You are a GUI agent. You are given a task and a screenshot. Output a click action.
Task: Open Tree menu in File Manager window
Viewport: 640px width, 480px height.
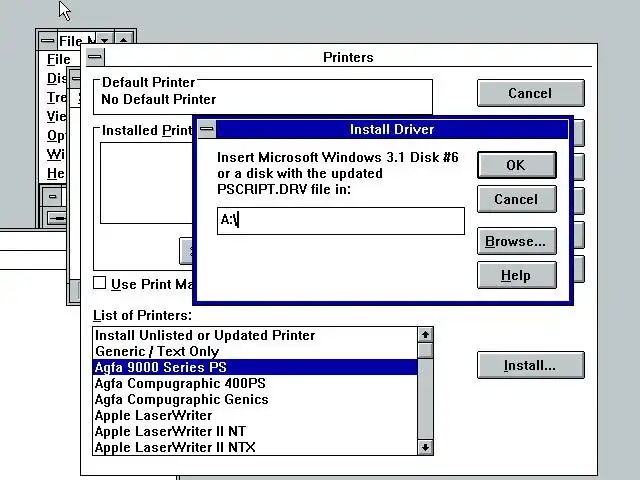click(x=56, y=97)
